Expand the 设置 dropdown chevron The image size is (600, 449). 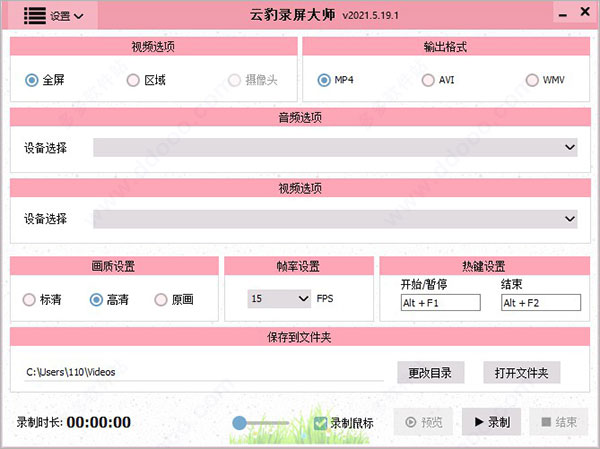pos(79,16)
